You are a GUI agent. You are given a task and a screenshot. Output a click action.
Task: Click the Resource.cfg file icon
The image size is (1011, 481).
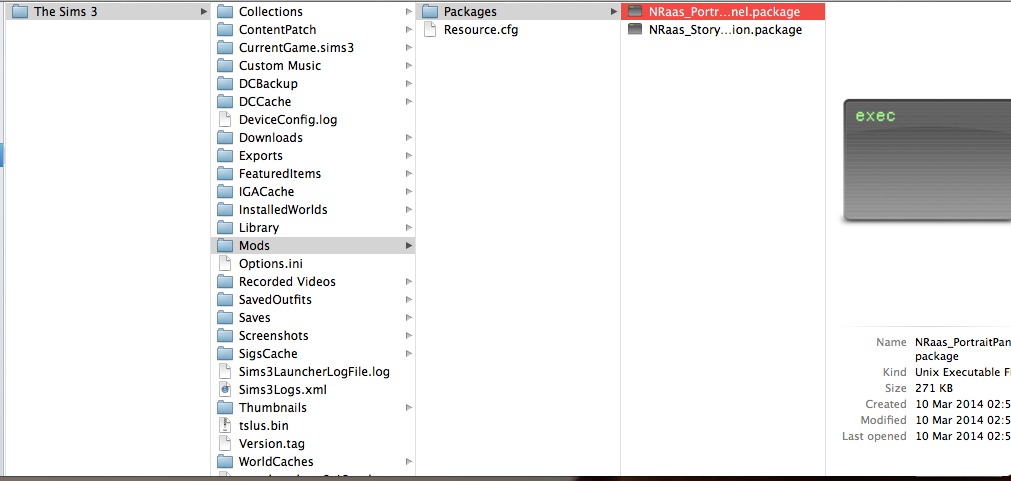[429, 30]
